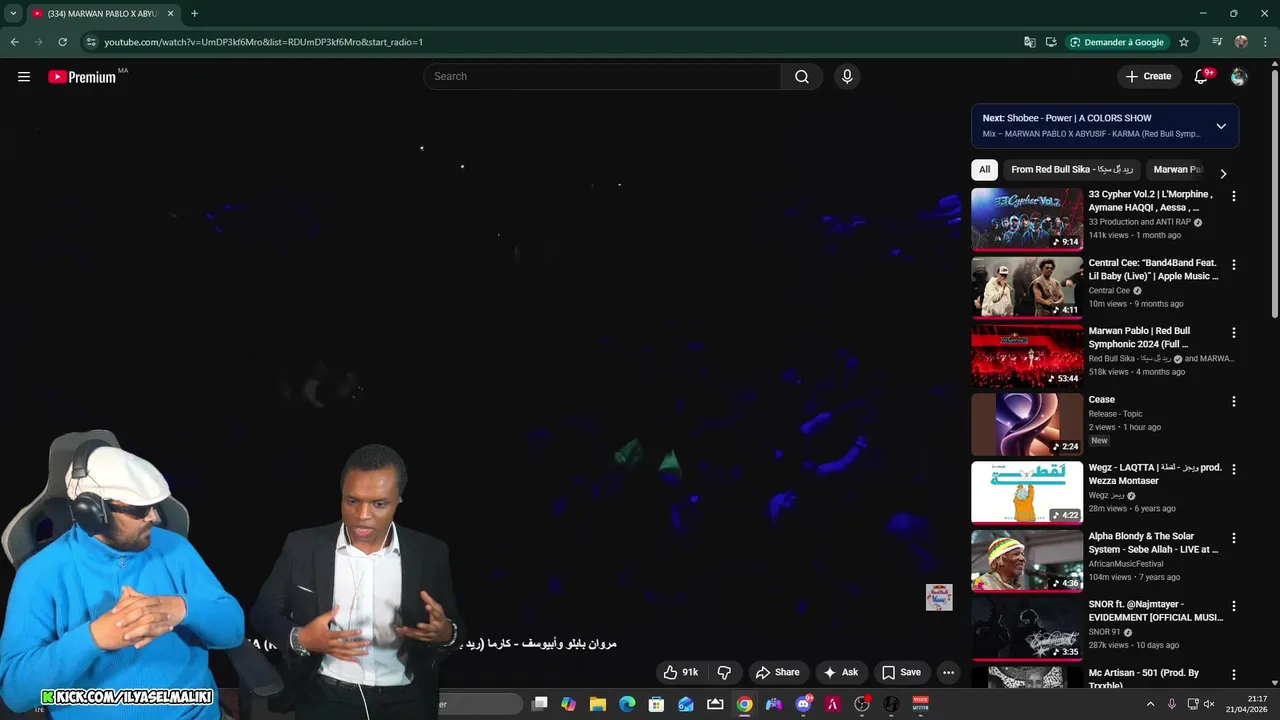Open options for Central Cee Band4Band video
1280x720 pixels.
(x=1233, y=265)
